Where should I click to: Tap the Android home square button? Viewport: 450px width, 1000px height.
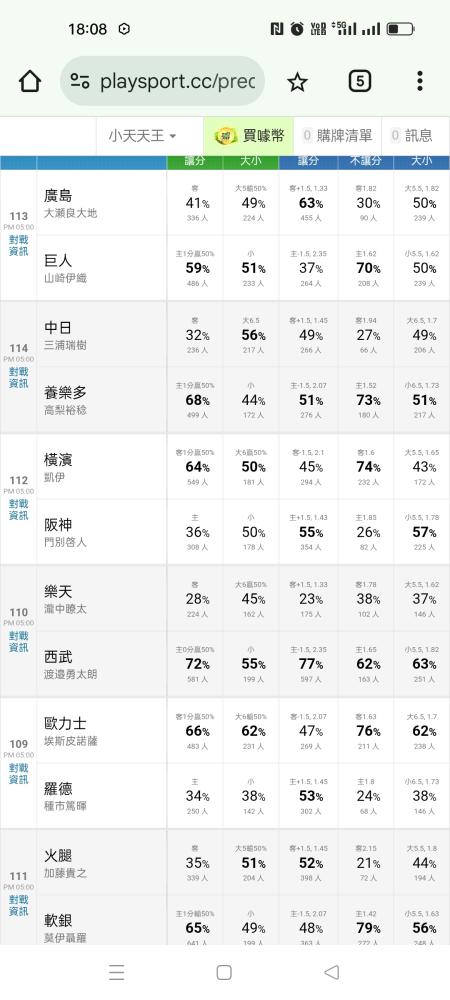tap(224, 972)
